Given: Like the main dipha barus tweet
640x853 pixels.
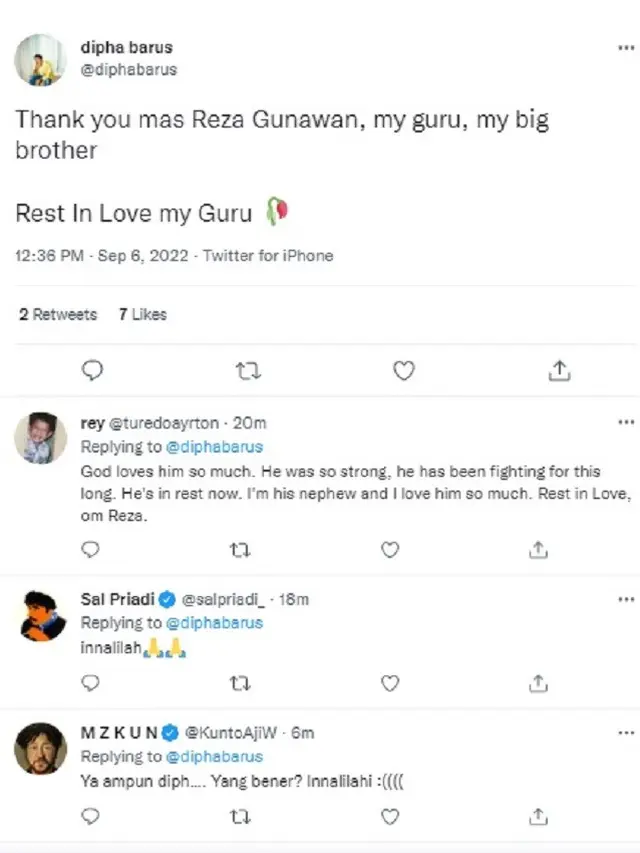Looking at the screenshot, I should [403, 371].
